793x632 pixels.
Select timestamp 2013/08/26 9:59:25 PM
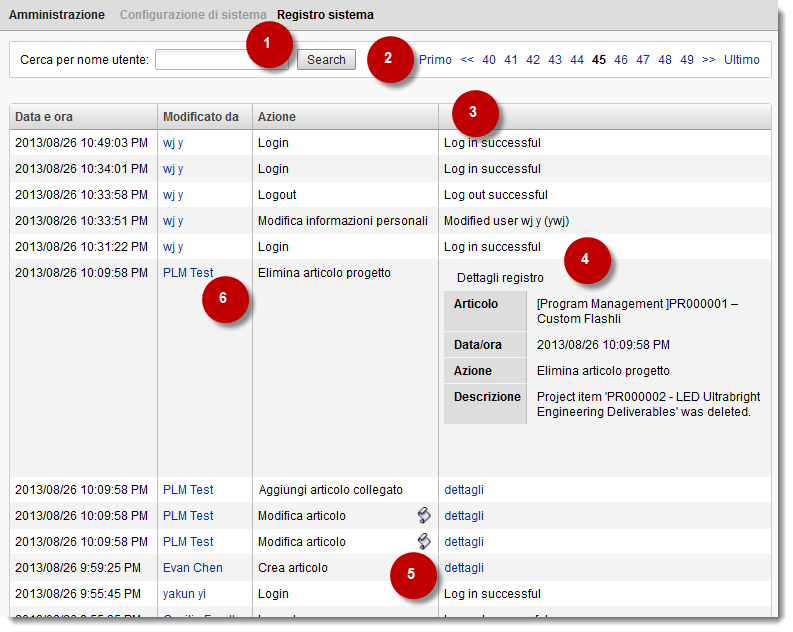point(78,568)
